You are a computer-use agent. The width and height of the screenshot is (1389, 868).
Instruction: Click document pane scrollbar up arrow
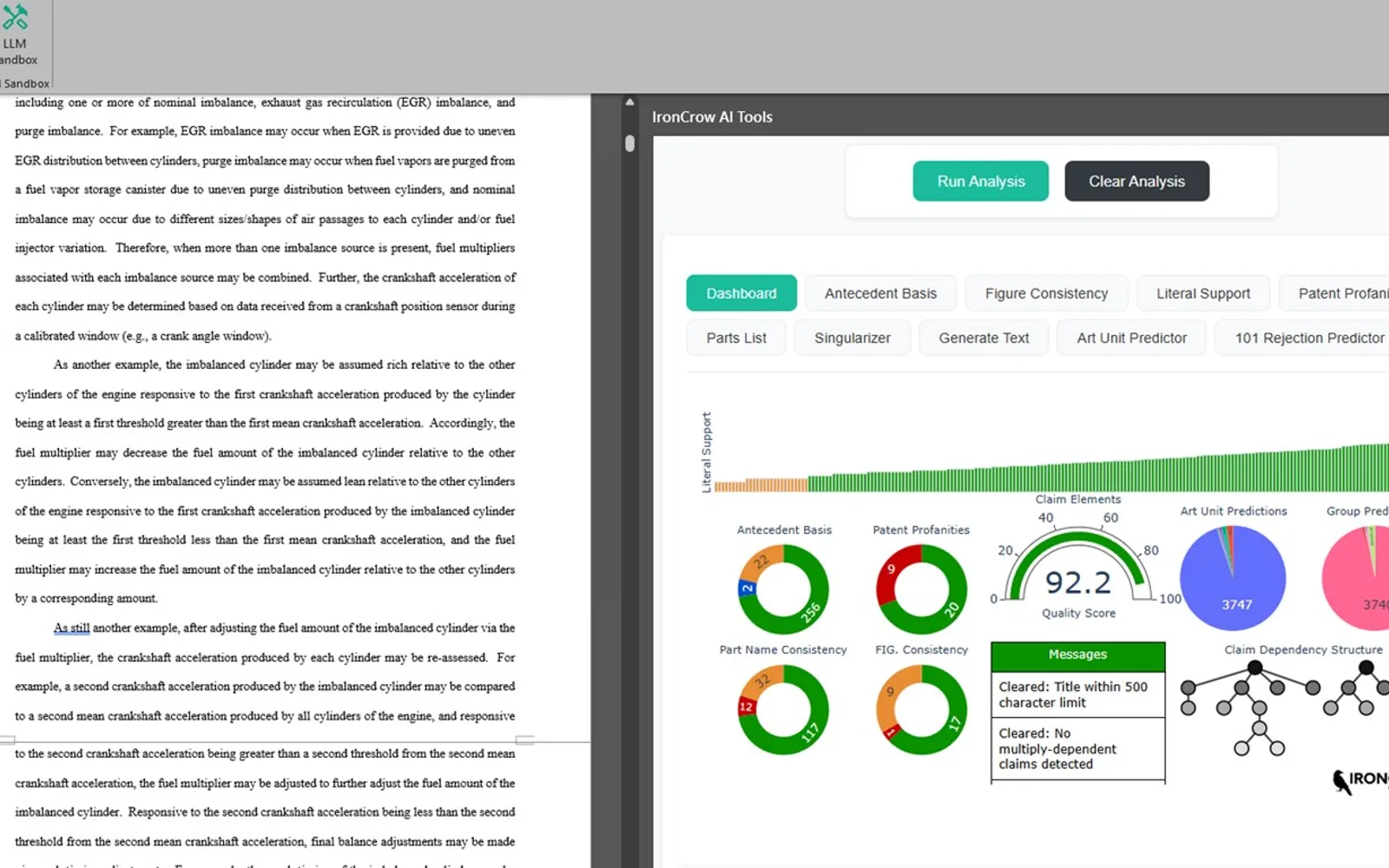coord(629,102)
